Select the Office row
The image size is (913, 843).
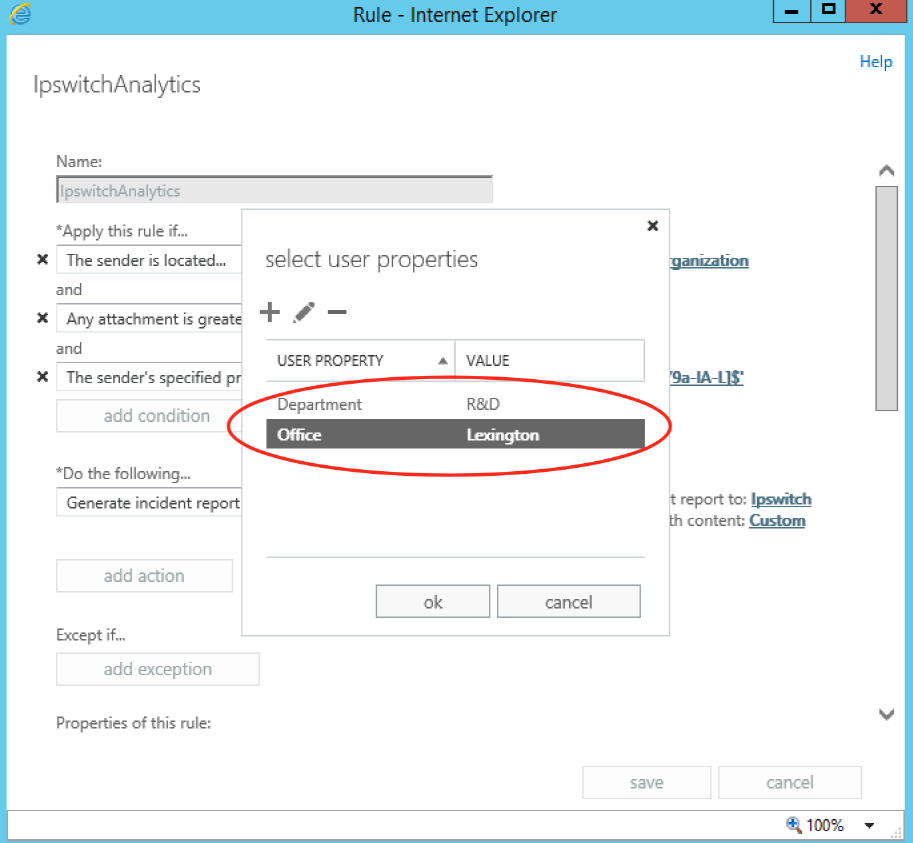coord(455,434)
